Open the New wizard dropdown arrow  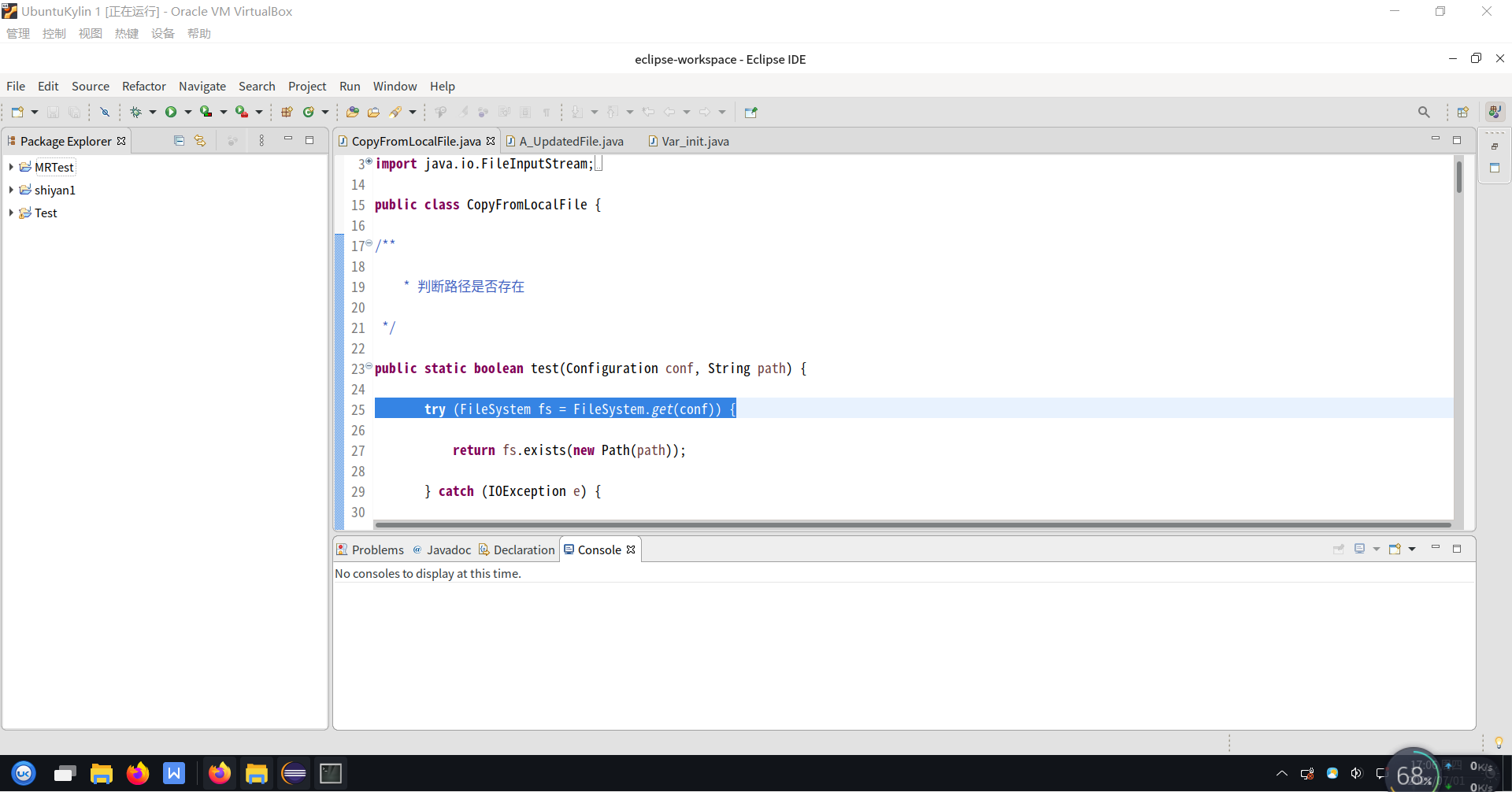pos(35,112)
